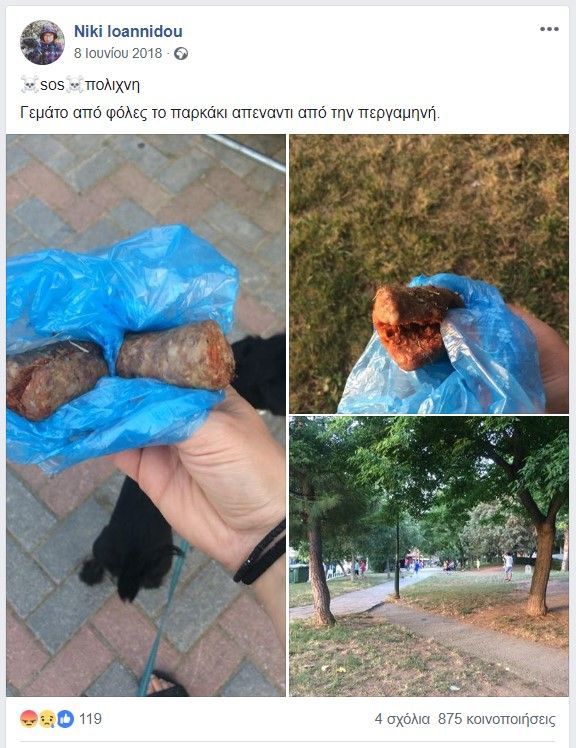Click the post text about φόλες

230,113
